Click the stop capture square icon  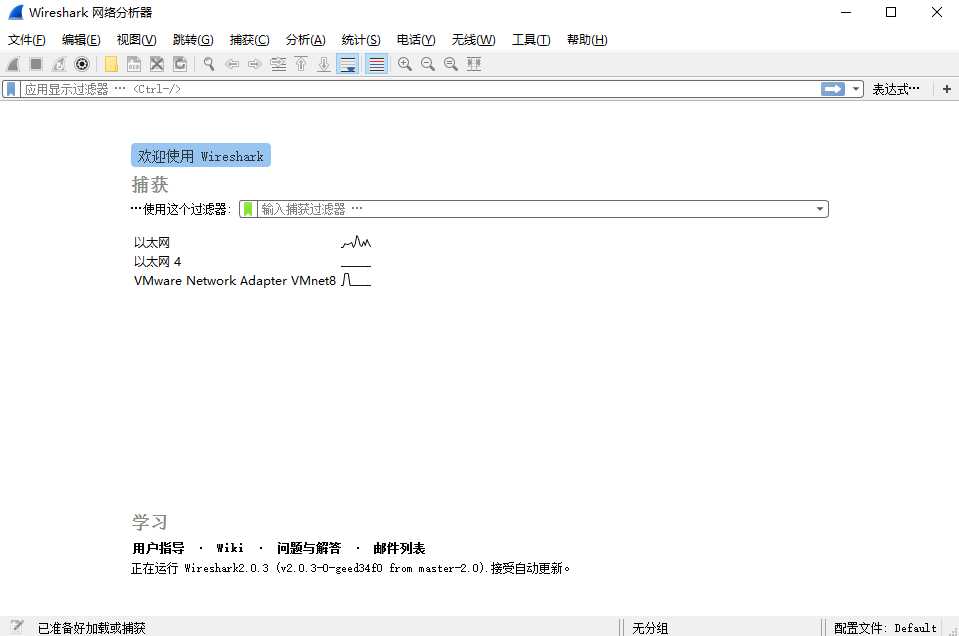click(x=36, y=64)
